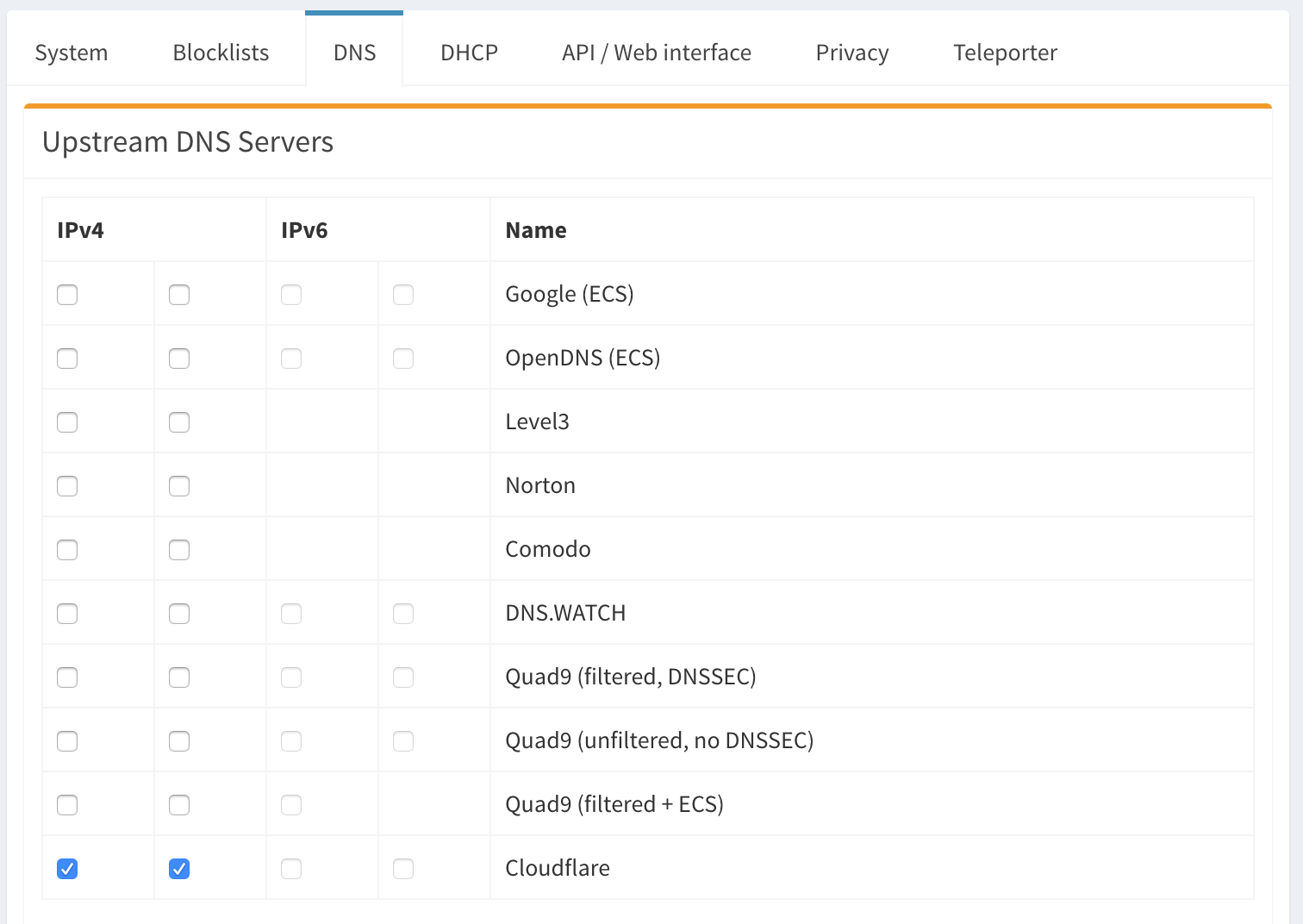Tick secondary IPv4 for Quad9 (unfiltered, no DNSSEC)
Image resolution: width=1303 pixels, height=924 pixels.
179,741
